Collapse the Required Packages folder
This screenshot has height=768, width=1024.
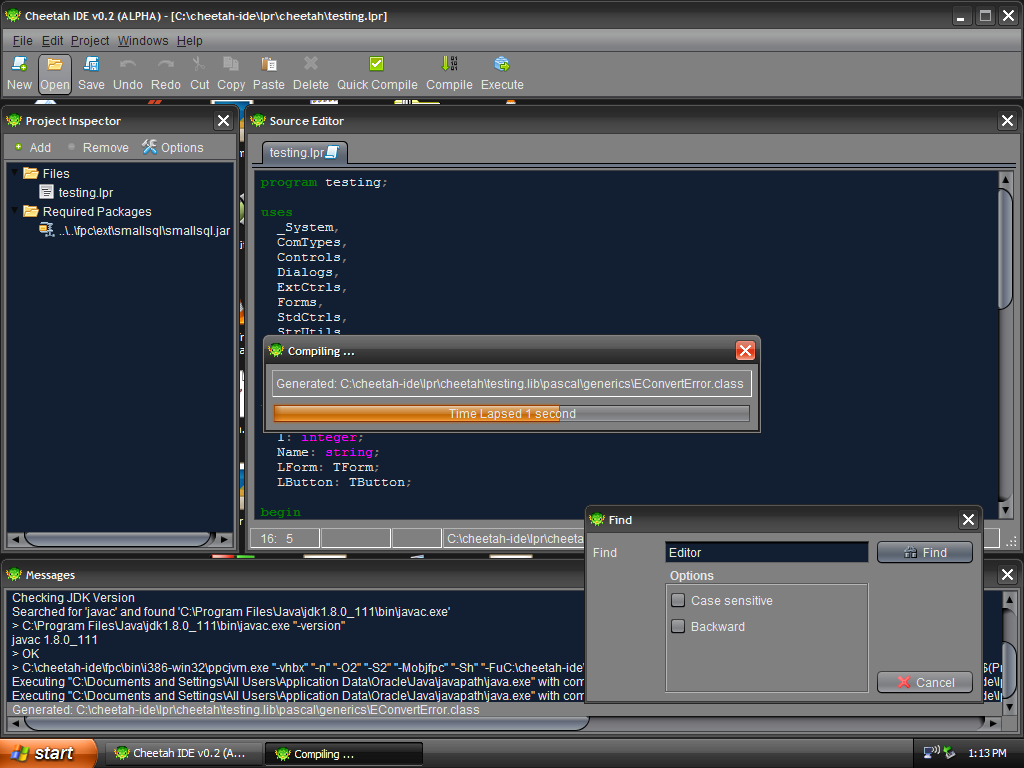(x=15, y=211)
